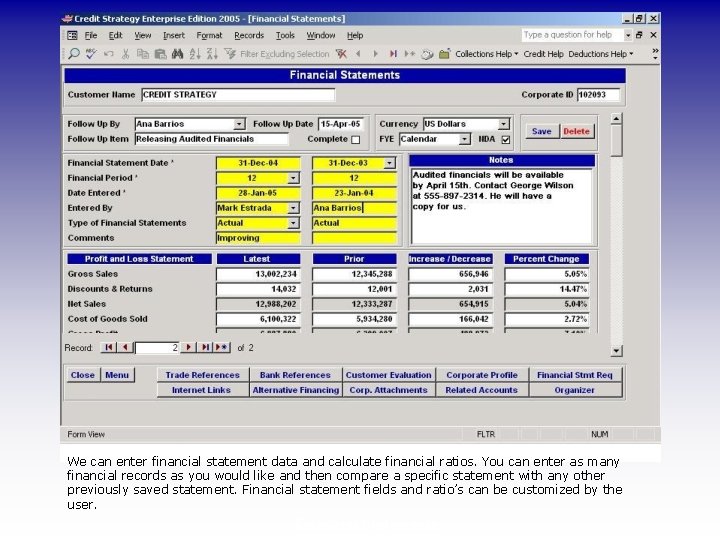The height and width of the screenshot is (540, 720).
Task: Click the Menu button
Action: pos(117,375)
